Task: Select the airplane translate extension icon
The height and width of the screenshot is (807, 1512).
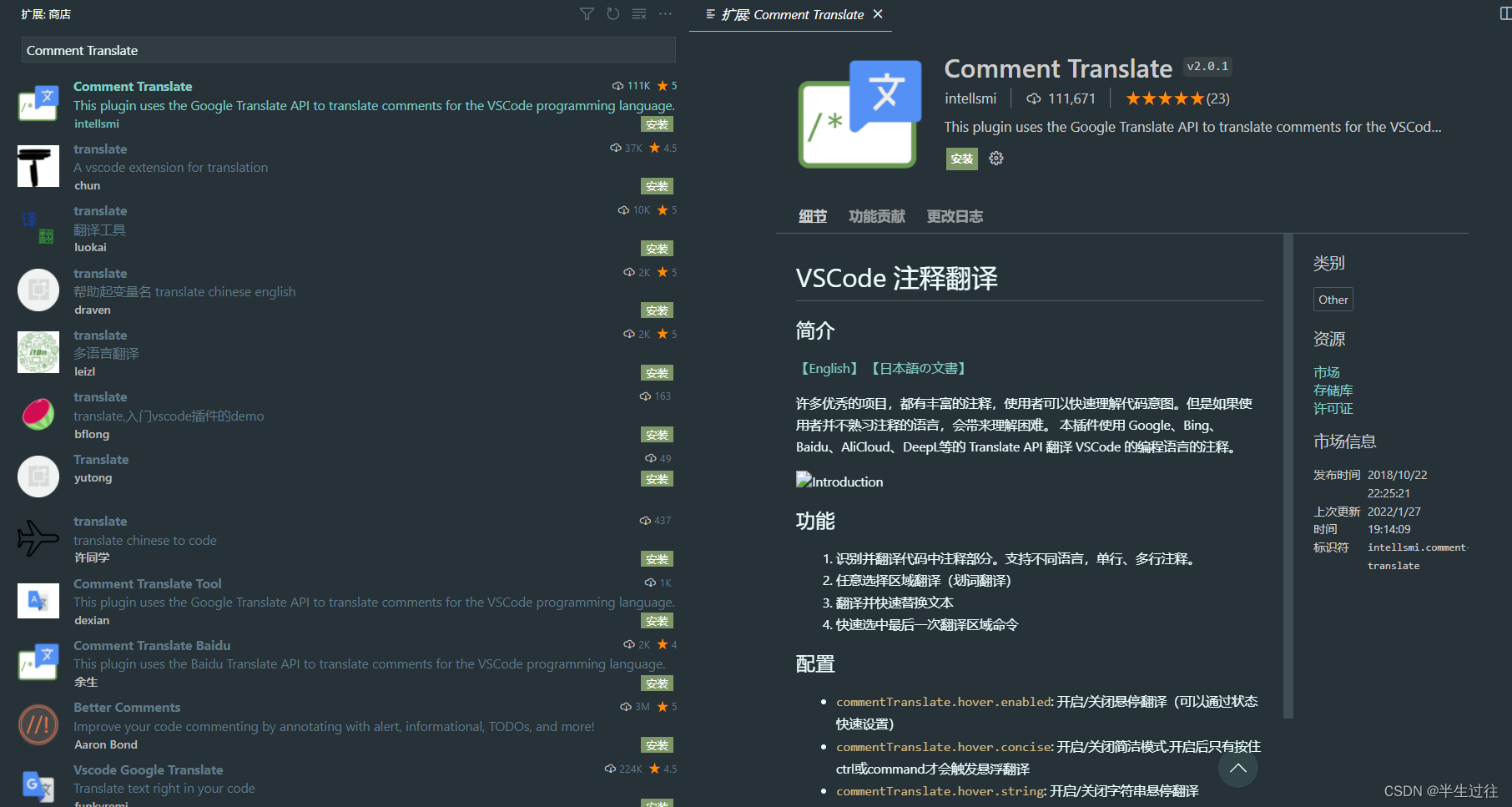Action: (38, 538)
